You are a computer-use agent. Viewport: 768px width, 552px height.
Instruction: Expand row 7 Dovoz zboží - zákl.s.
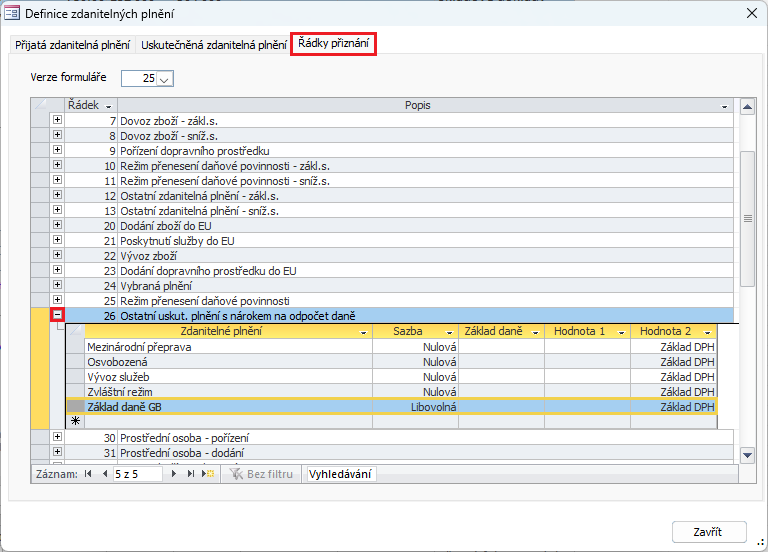57,120
